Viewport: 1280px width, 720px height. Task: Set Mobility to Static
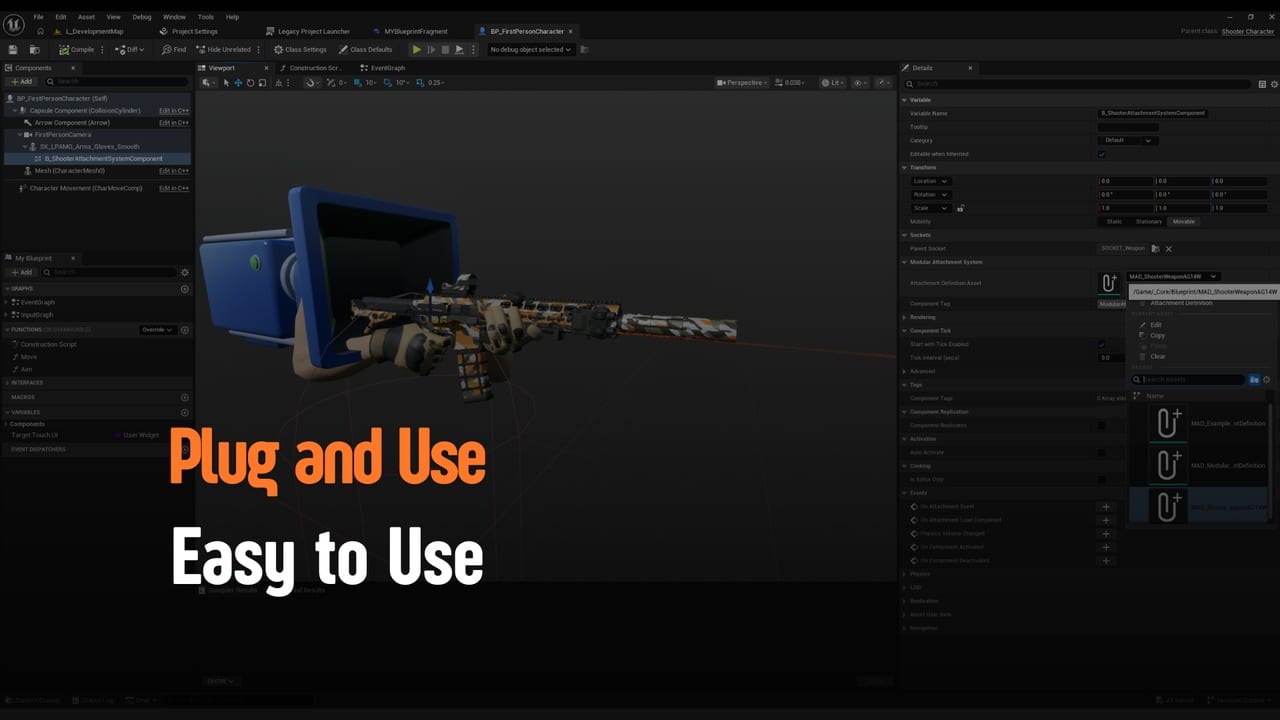tap(1114, 221)
